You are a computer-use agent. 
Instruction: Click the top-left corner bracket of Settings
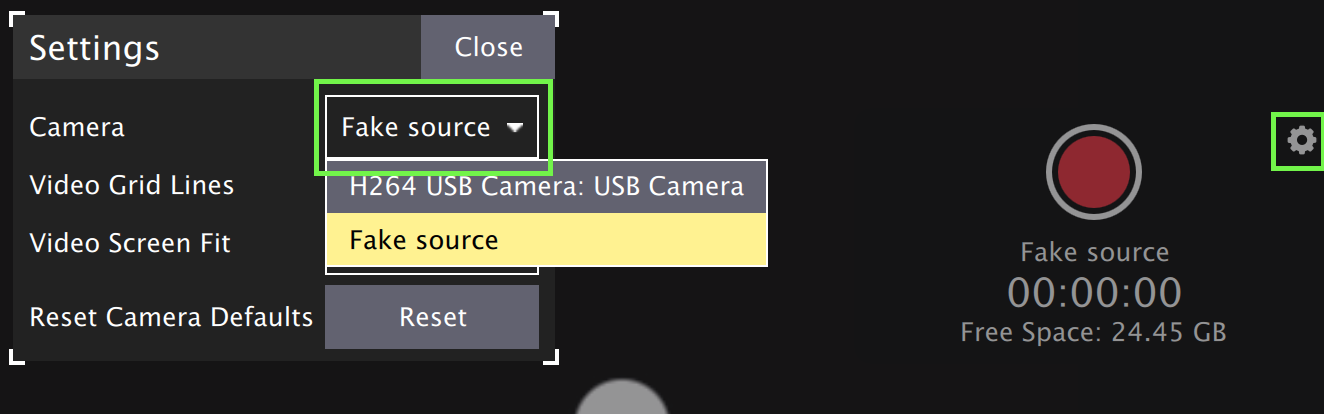click(16, 18)
